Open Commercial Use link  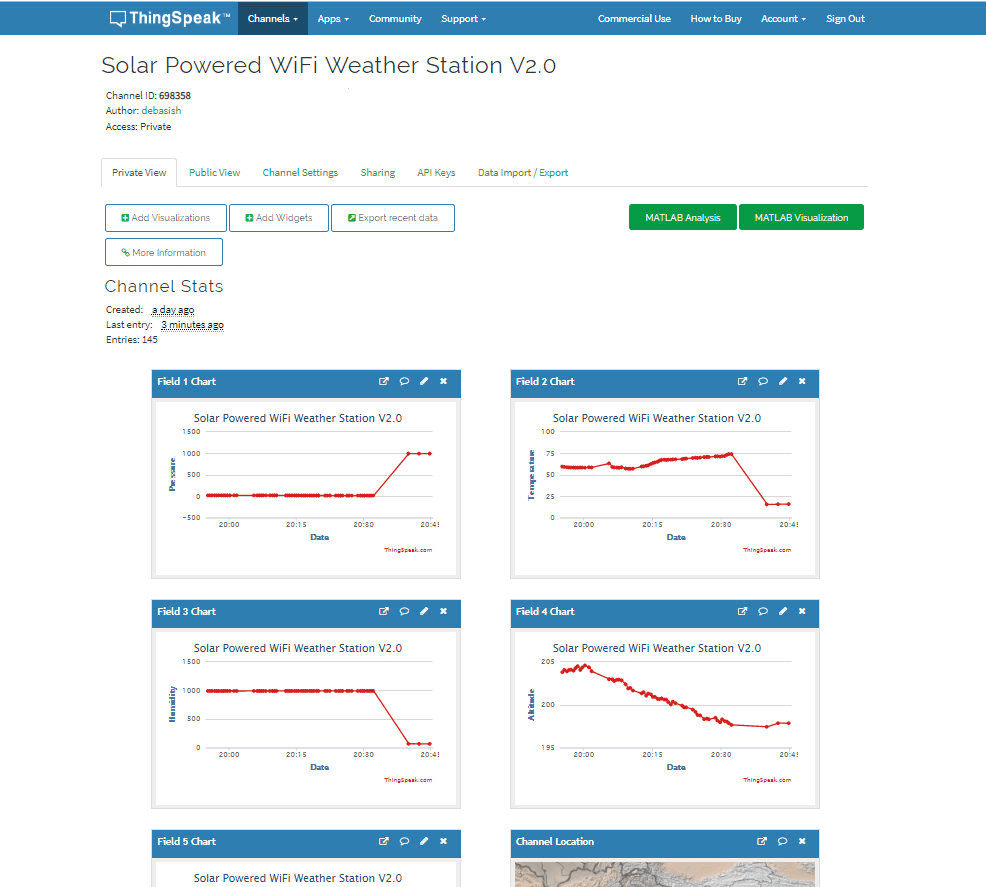click(634, 18)
